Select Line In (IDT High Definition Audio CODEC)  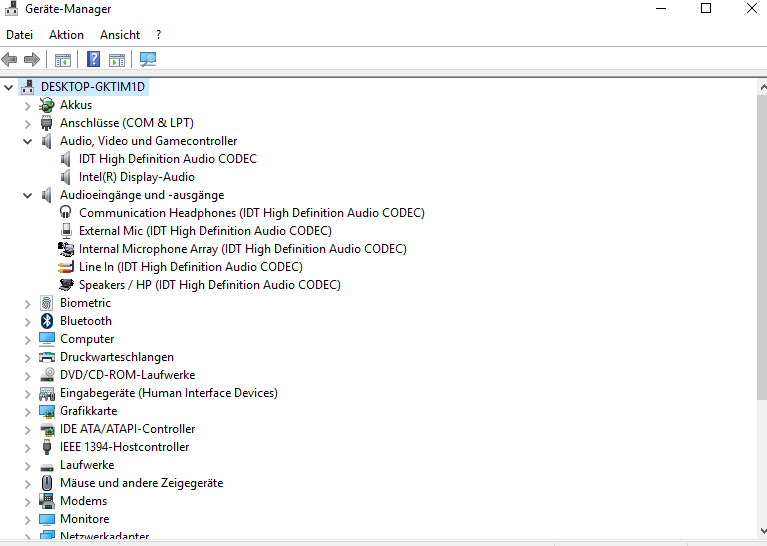click(x=191, y=267)
